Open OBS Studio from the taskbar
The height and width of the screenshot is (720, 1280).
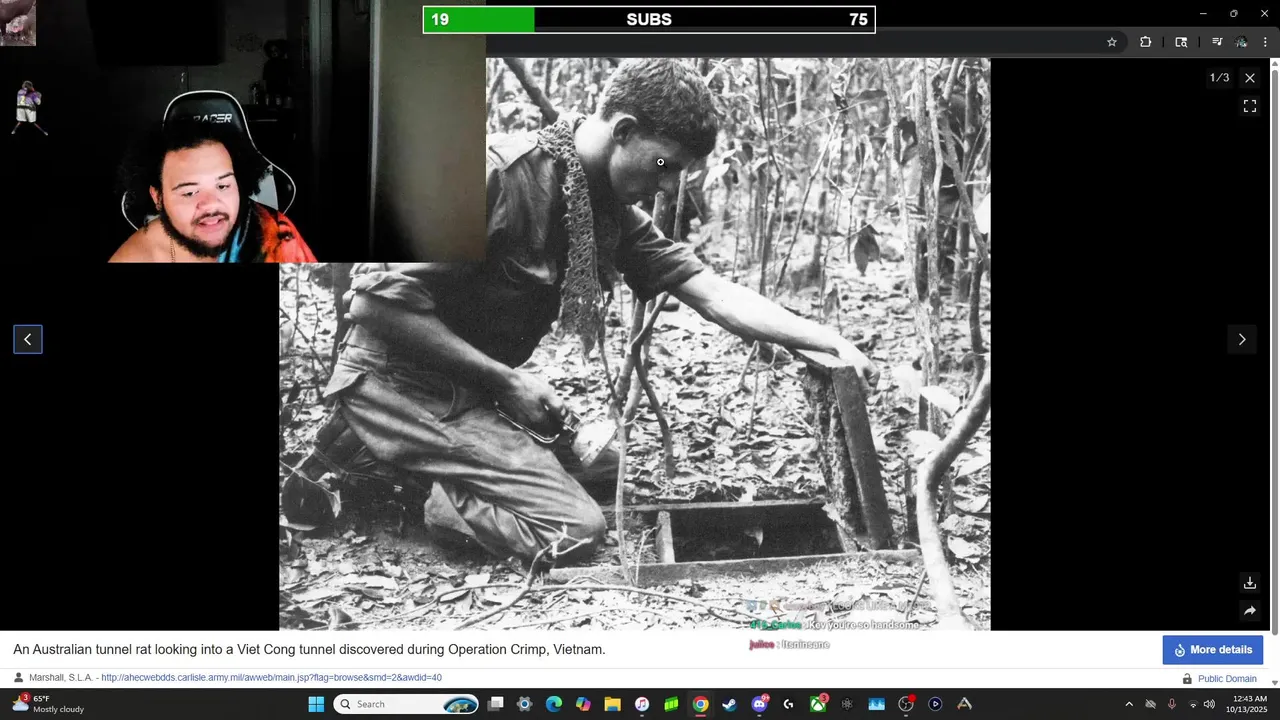point(906,704)
